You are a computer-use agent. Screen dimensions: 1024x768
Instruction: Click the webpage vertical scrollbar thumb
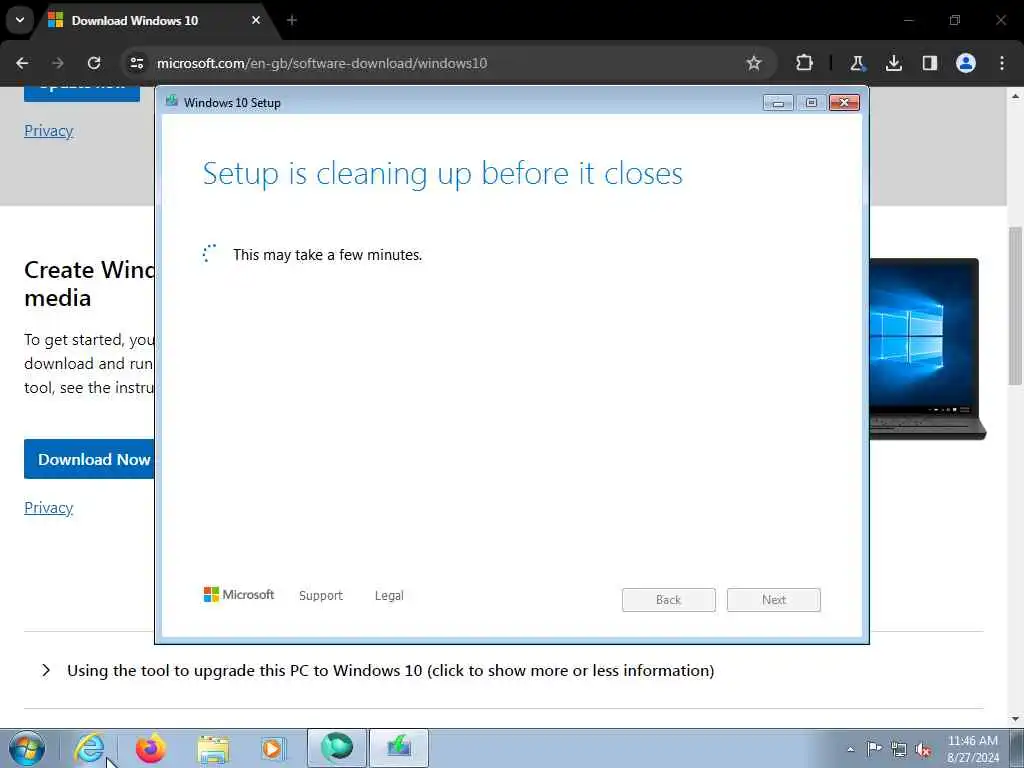[x=1015, y=306]
